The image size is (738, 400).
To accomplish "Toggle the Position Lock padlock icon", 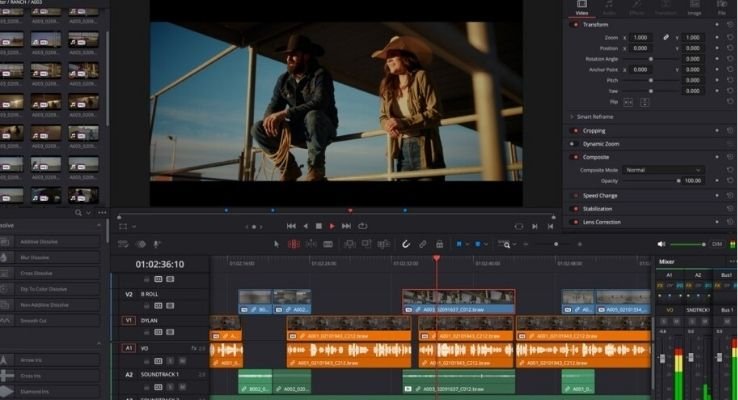I will tap(440, 244).
